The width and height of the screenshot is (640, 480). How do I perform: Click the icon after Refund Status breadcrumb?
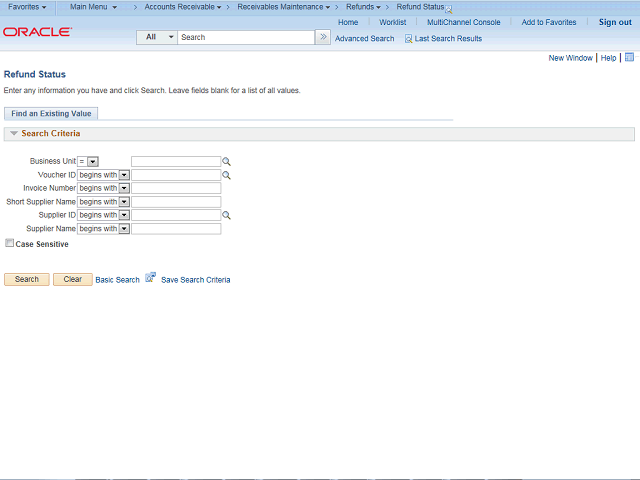coord(449,10)
